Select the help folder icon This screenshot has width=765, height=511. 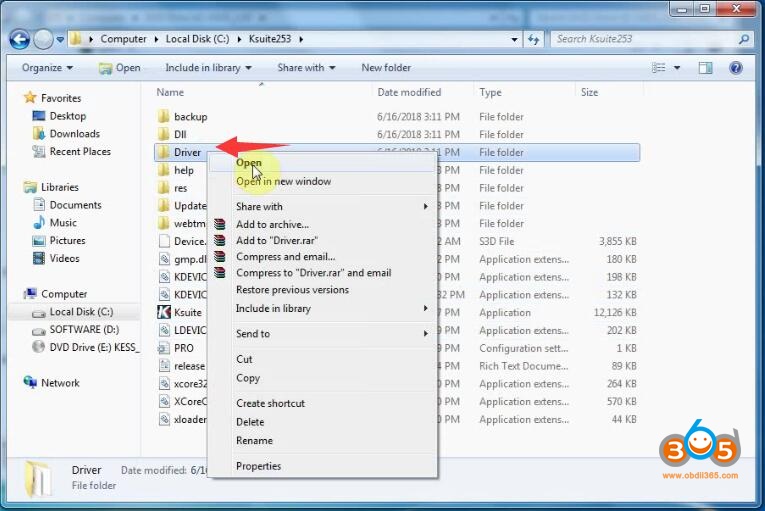click(x=164, y=170)
